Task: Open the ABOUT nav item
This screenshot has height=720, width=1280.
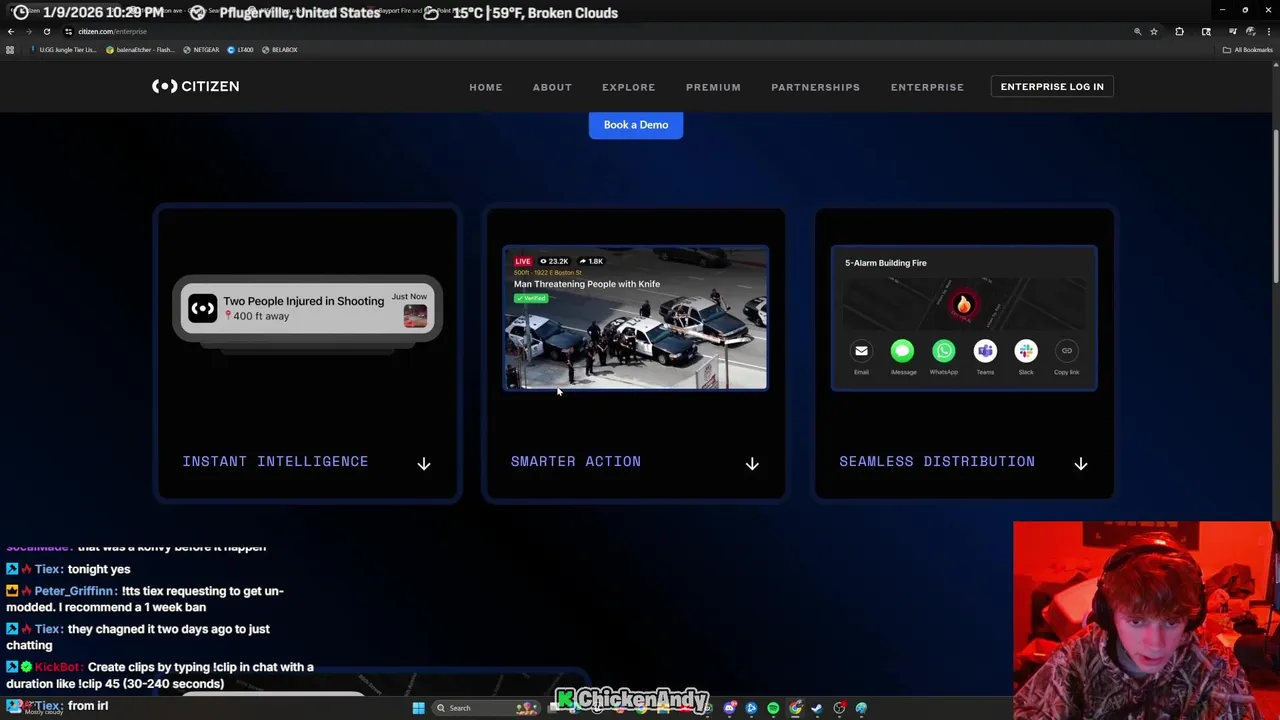Action: [x=552, y=87]
